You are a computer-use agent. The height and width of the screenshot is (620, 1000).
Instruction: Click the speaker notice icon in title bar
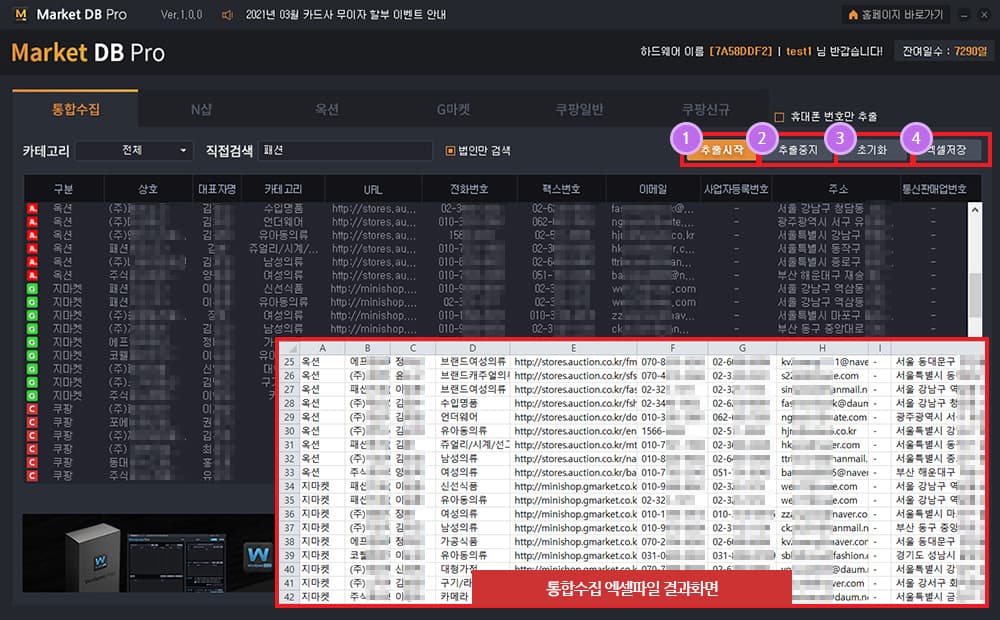click(227, 15)
